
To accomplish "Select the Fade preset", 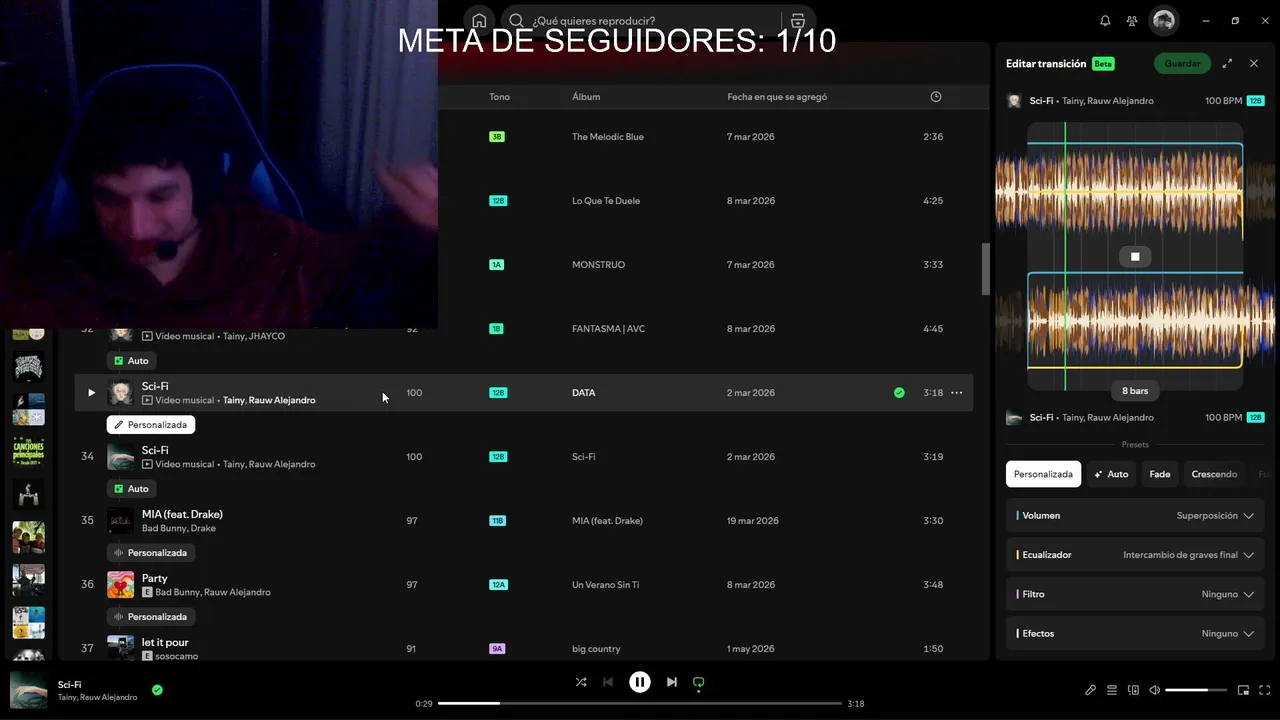I will coord(1160,474).
